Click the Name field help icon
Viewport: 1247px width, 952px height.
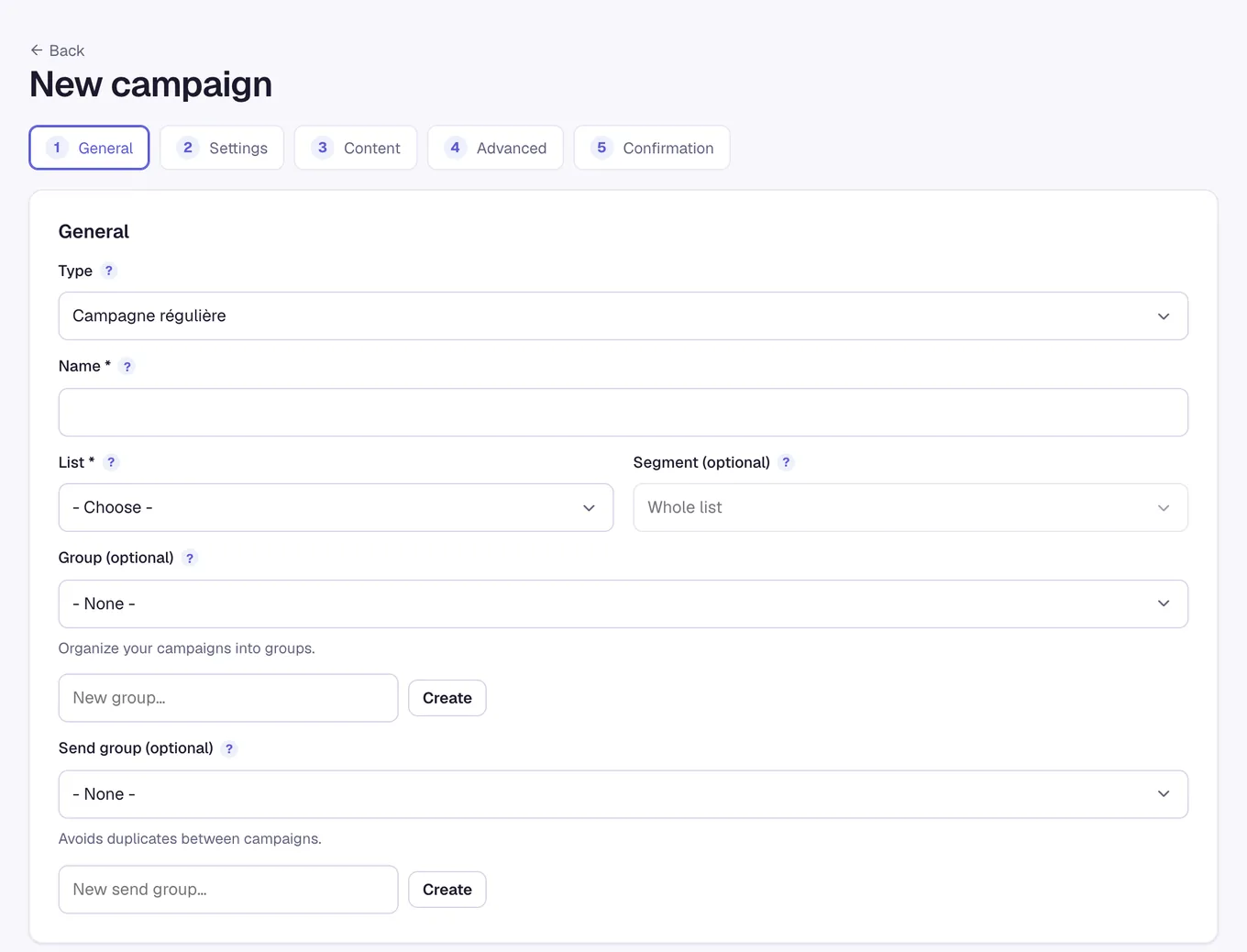click(x=127, y=367)
